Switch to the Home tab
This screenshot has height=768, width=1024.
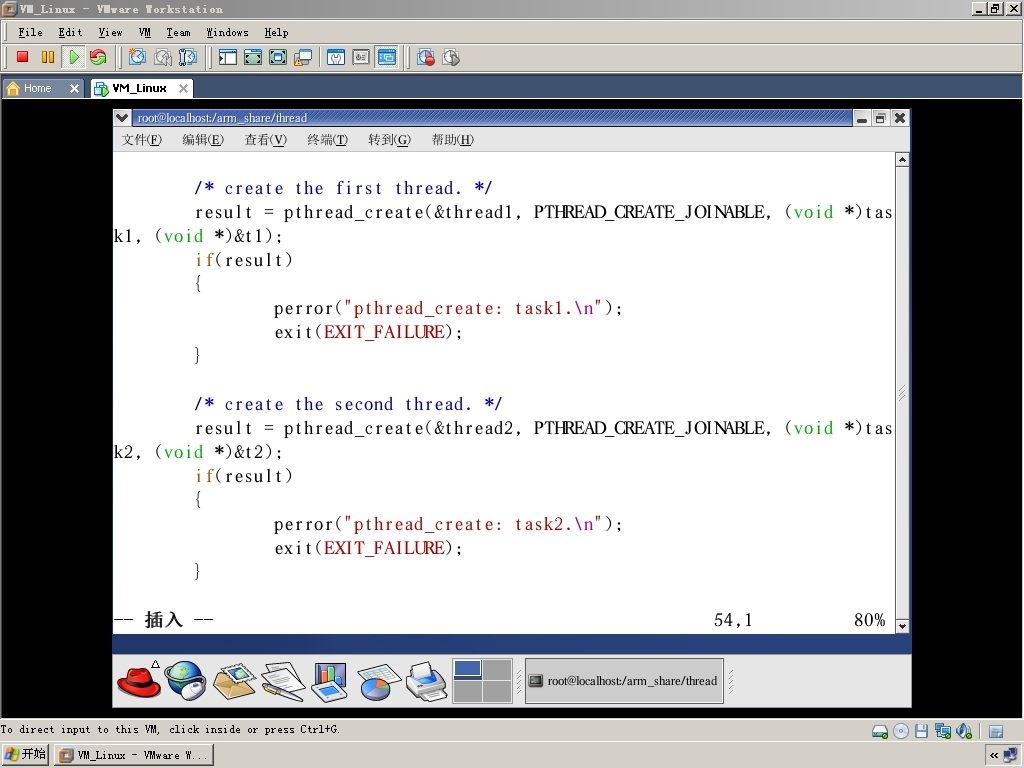(37, 88)
